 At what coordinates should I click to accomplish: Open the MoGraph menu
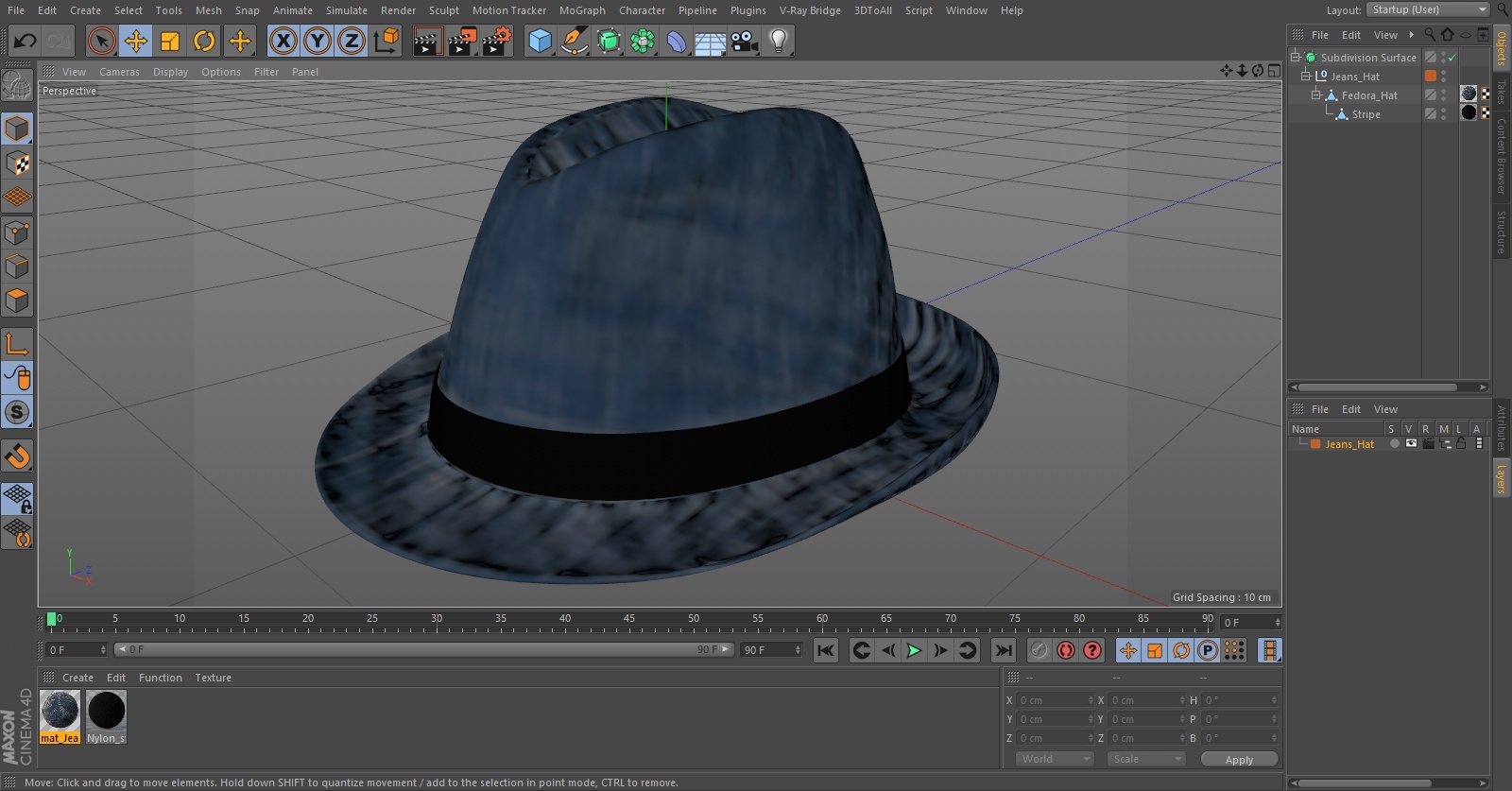tap(581, 10)
